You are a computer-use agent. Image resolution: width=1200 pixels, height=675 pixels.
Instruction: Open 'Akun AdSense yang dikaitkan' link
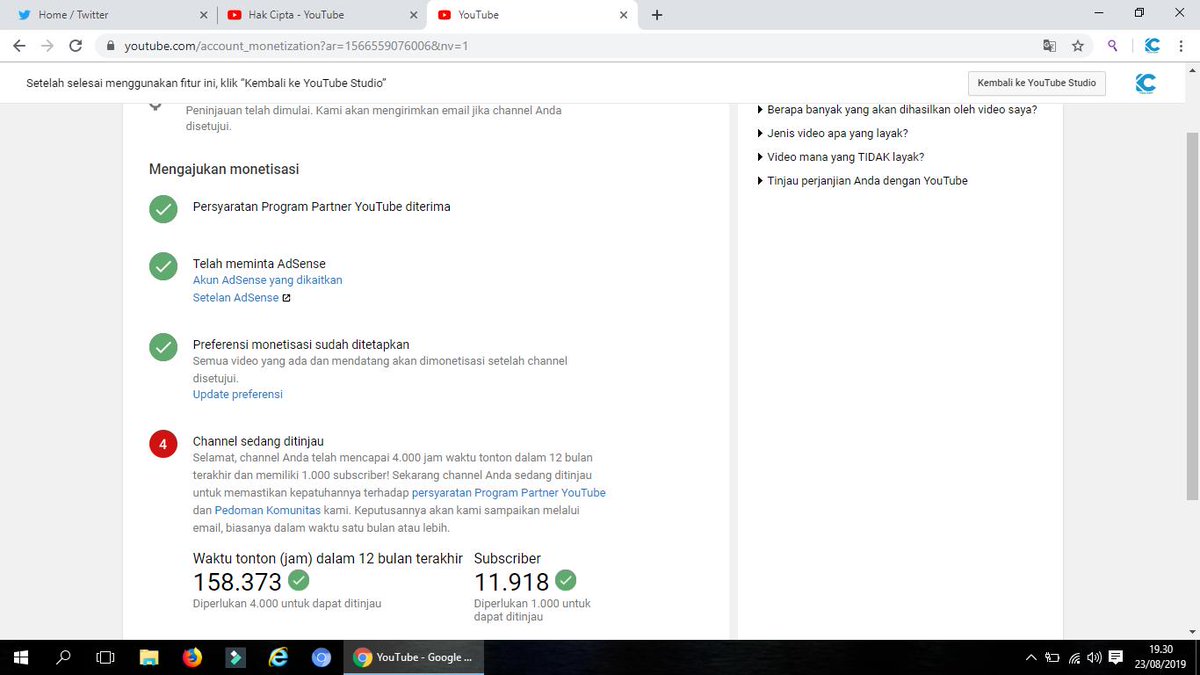coord(267,280)
